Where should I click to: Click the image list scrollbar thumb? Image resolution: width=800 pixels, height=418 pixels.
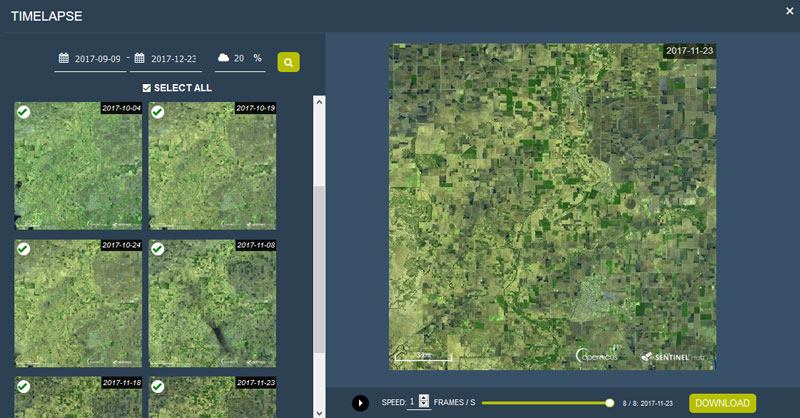pyautogui.click(x=319, y=269)
